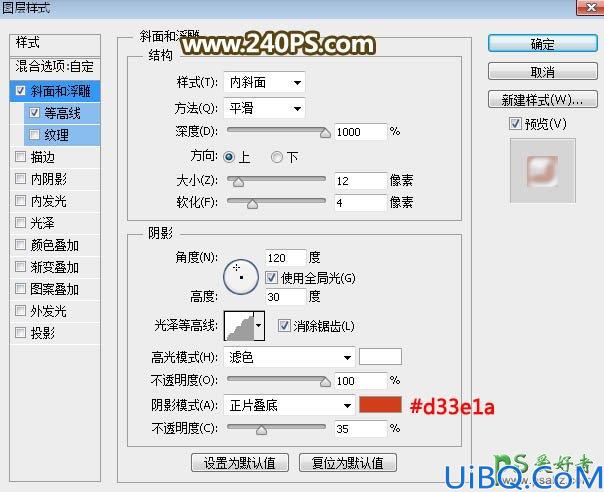The image size is (604, 492).
Task: Click the 光泽等高线 contour thumbnail
Action: point(239,326)
